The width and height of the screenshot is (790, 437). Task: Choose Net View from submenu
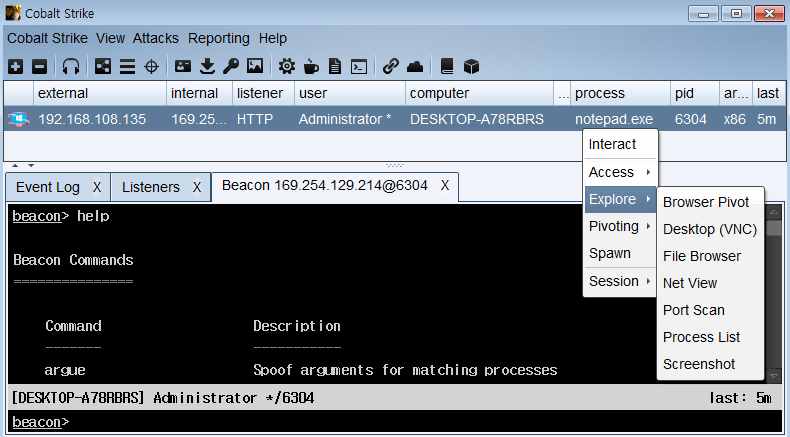point(710,283)
